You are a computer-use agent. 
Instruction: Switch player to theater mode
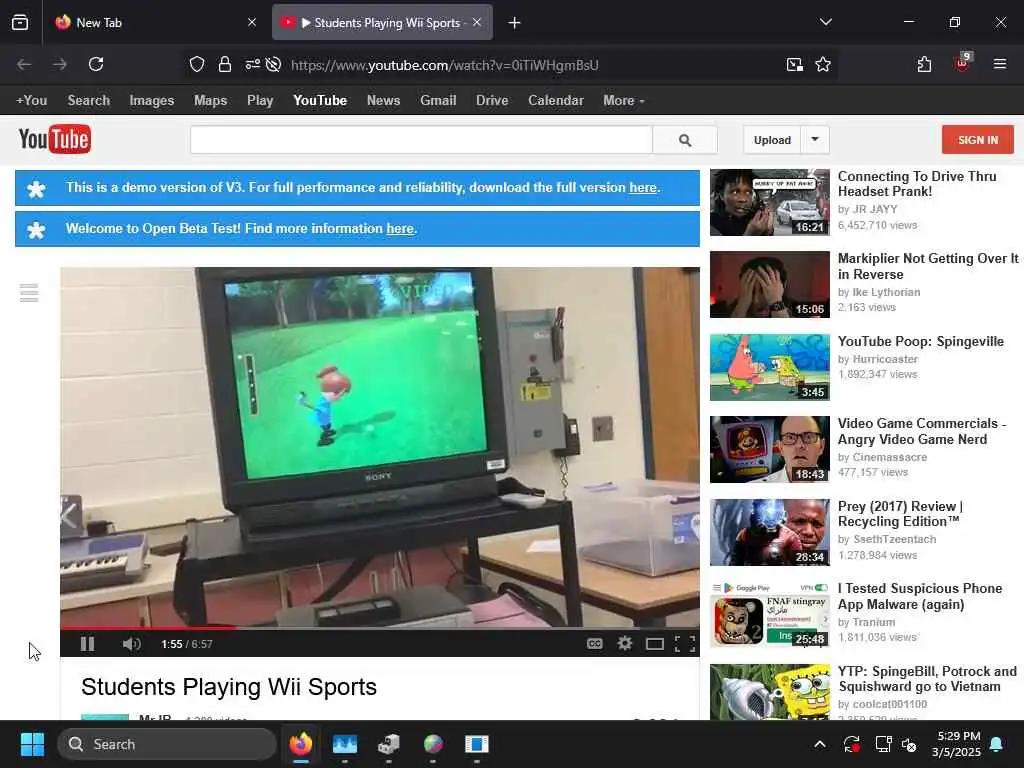click(x=654, y=645)
